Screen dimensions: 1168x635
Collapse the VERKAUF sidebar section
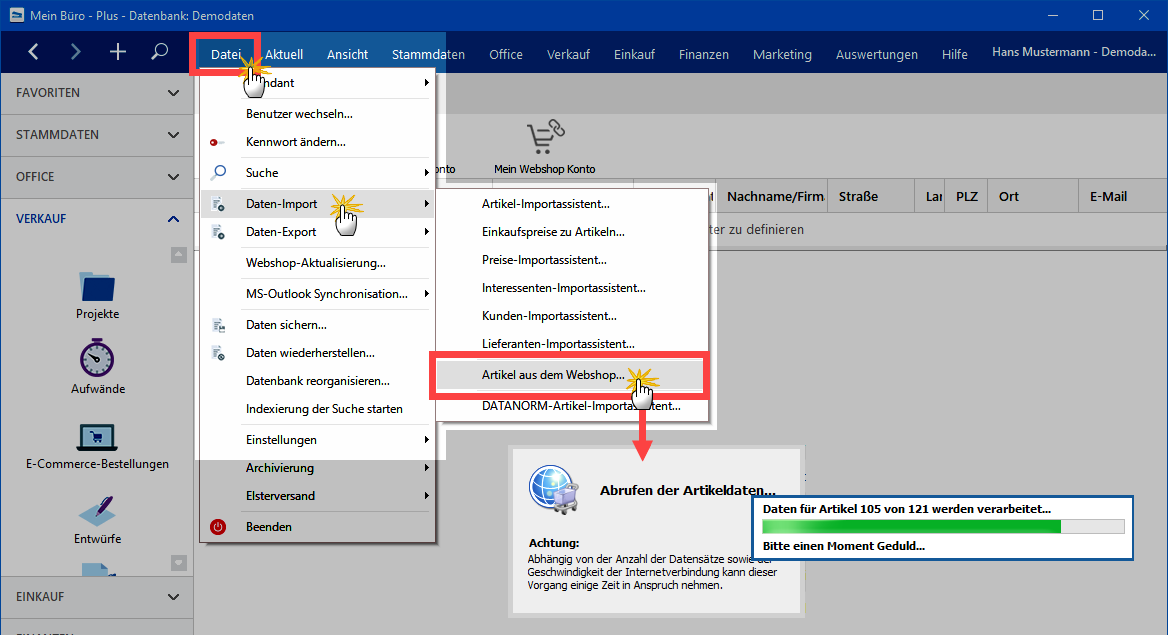click(x=97, y=218)
